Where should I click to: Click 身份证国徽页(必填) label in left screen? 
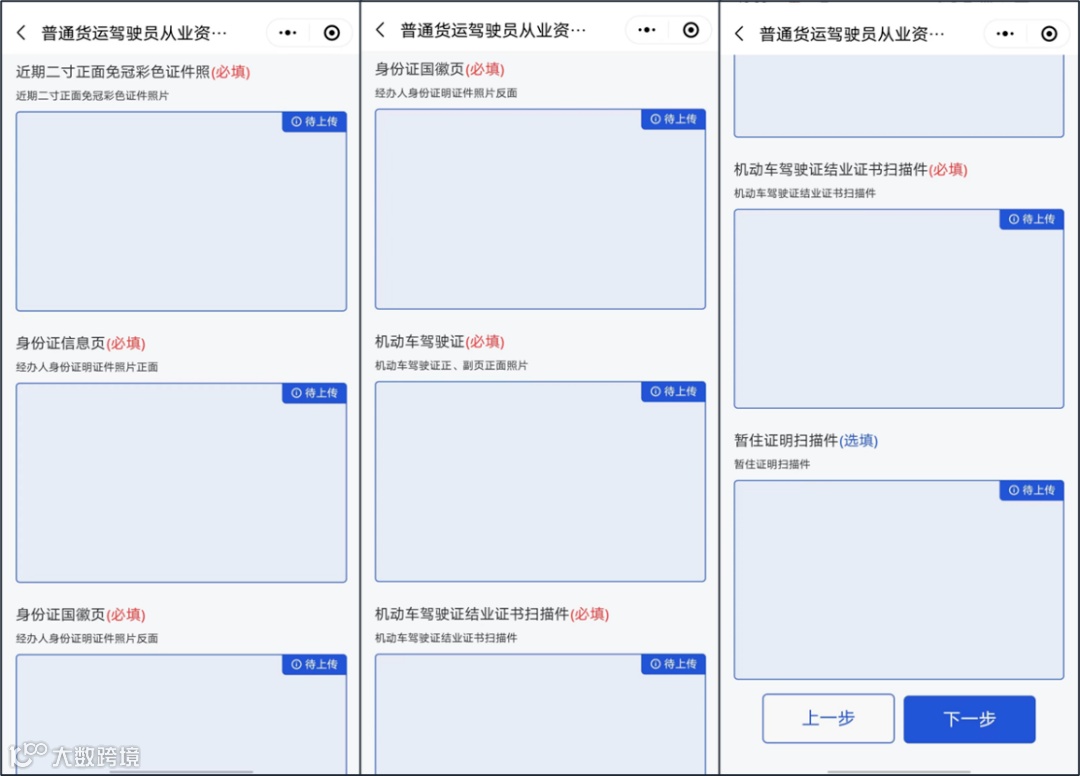(81, 614)
